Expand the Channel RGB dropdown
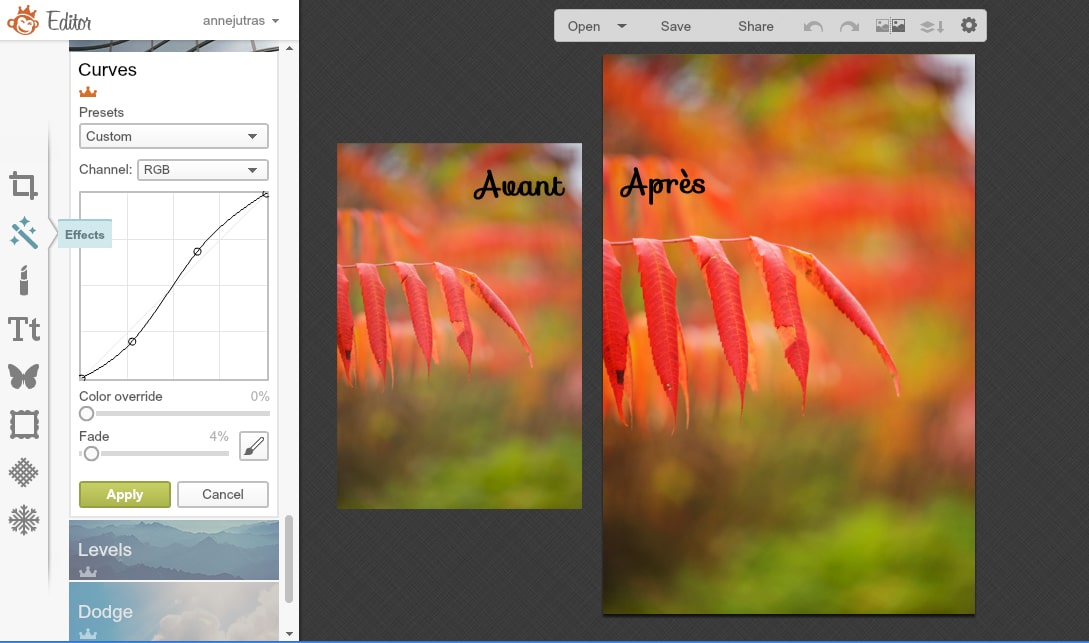 (x=202, y=170)
